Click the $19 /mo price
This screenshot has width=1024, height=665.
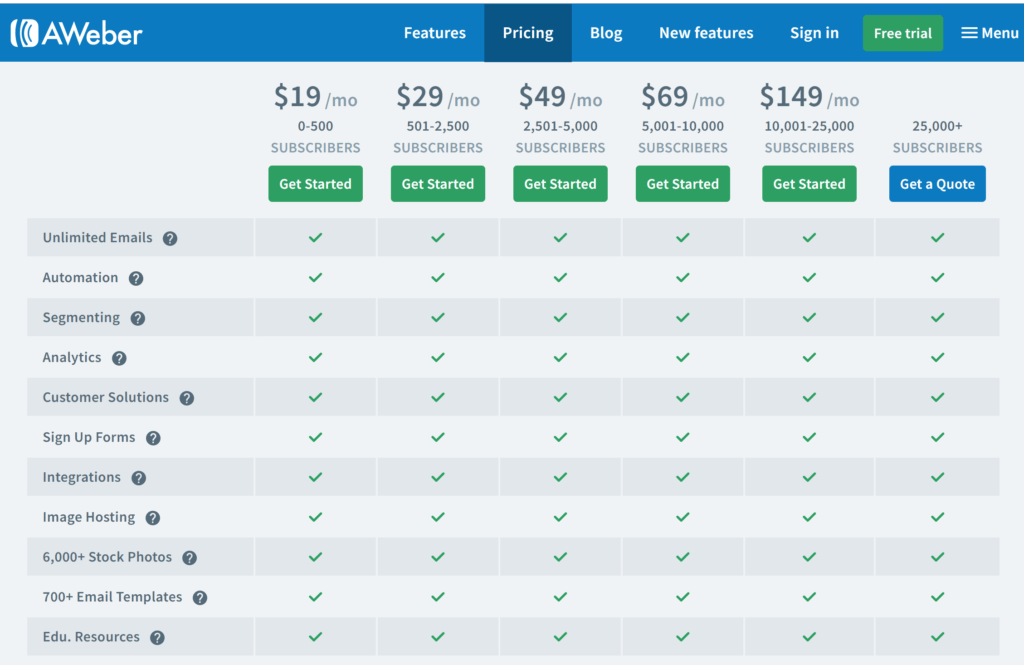[x=315, y=97]
